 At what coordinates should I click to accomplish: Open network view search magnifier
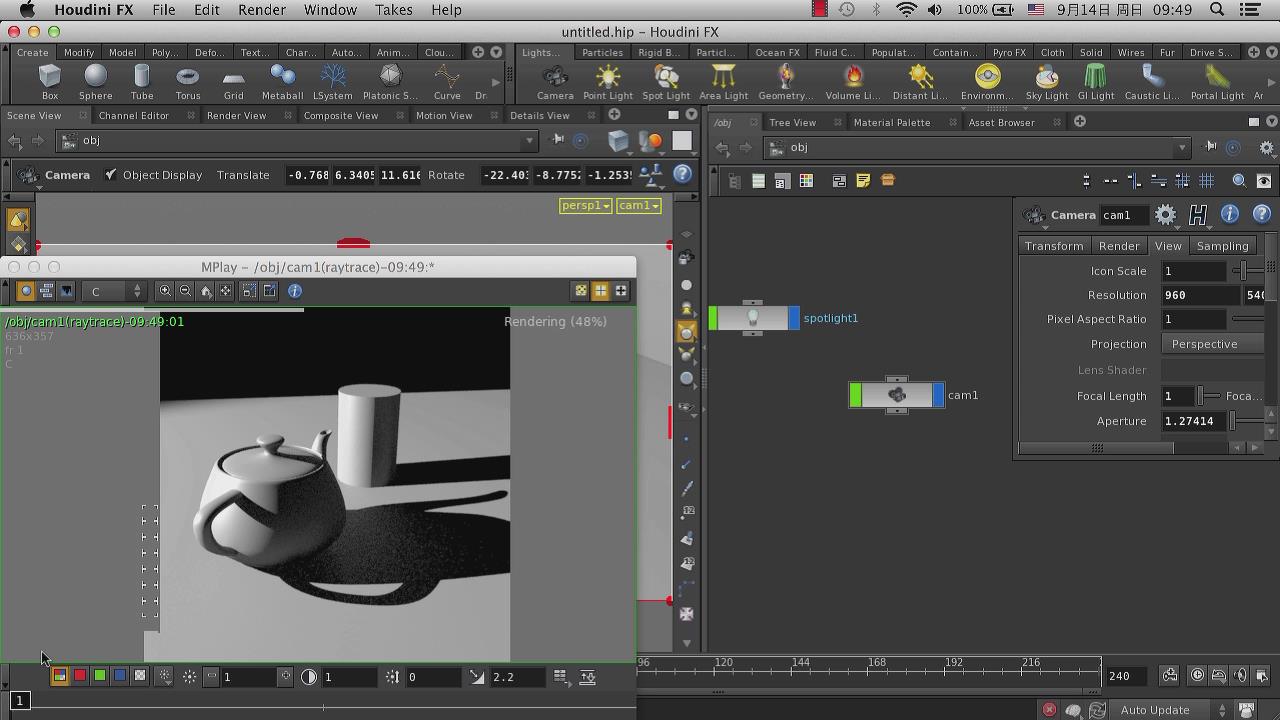[x=1239, y=181]
